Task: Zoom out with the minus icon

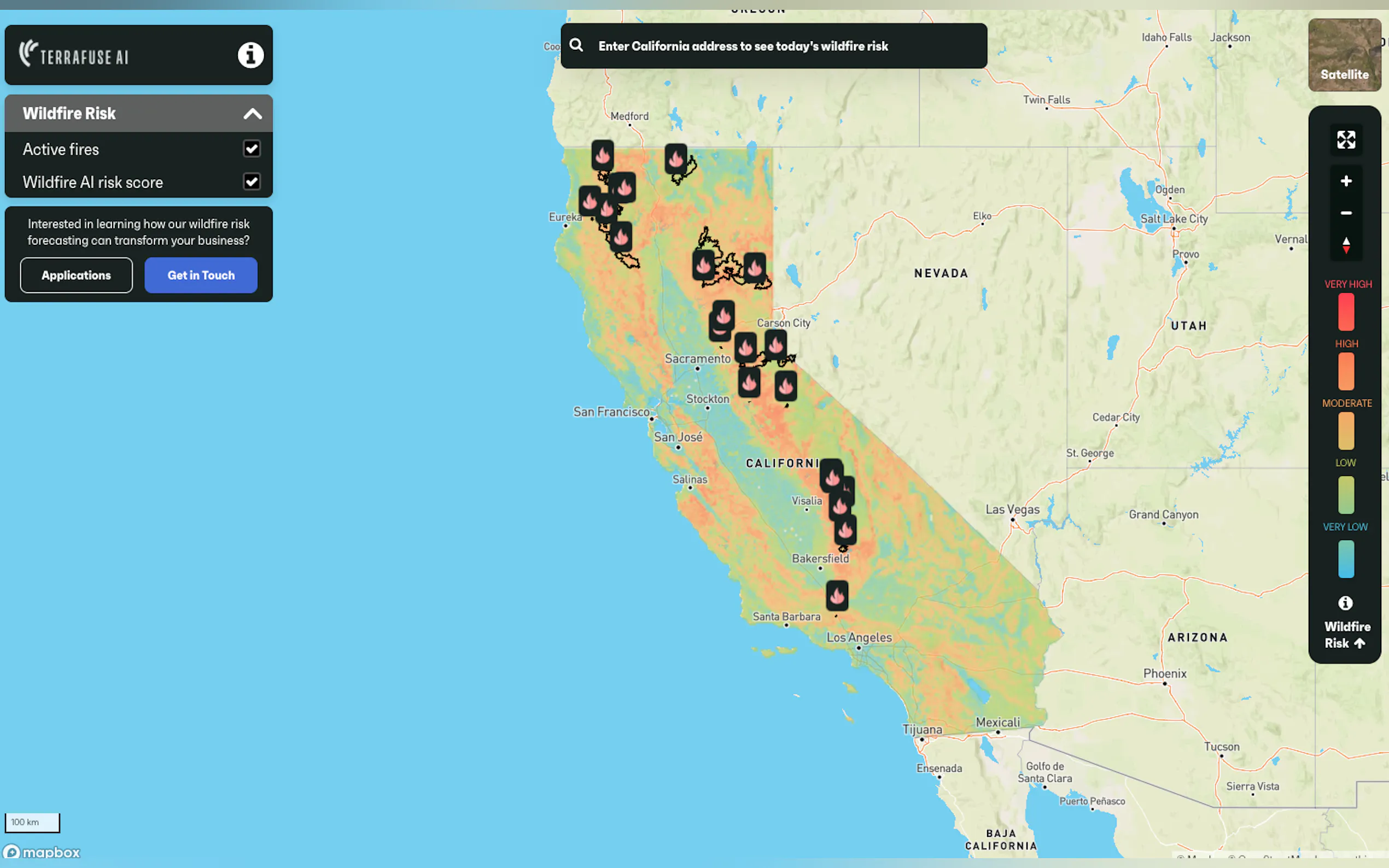Action: point(1345,213)
